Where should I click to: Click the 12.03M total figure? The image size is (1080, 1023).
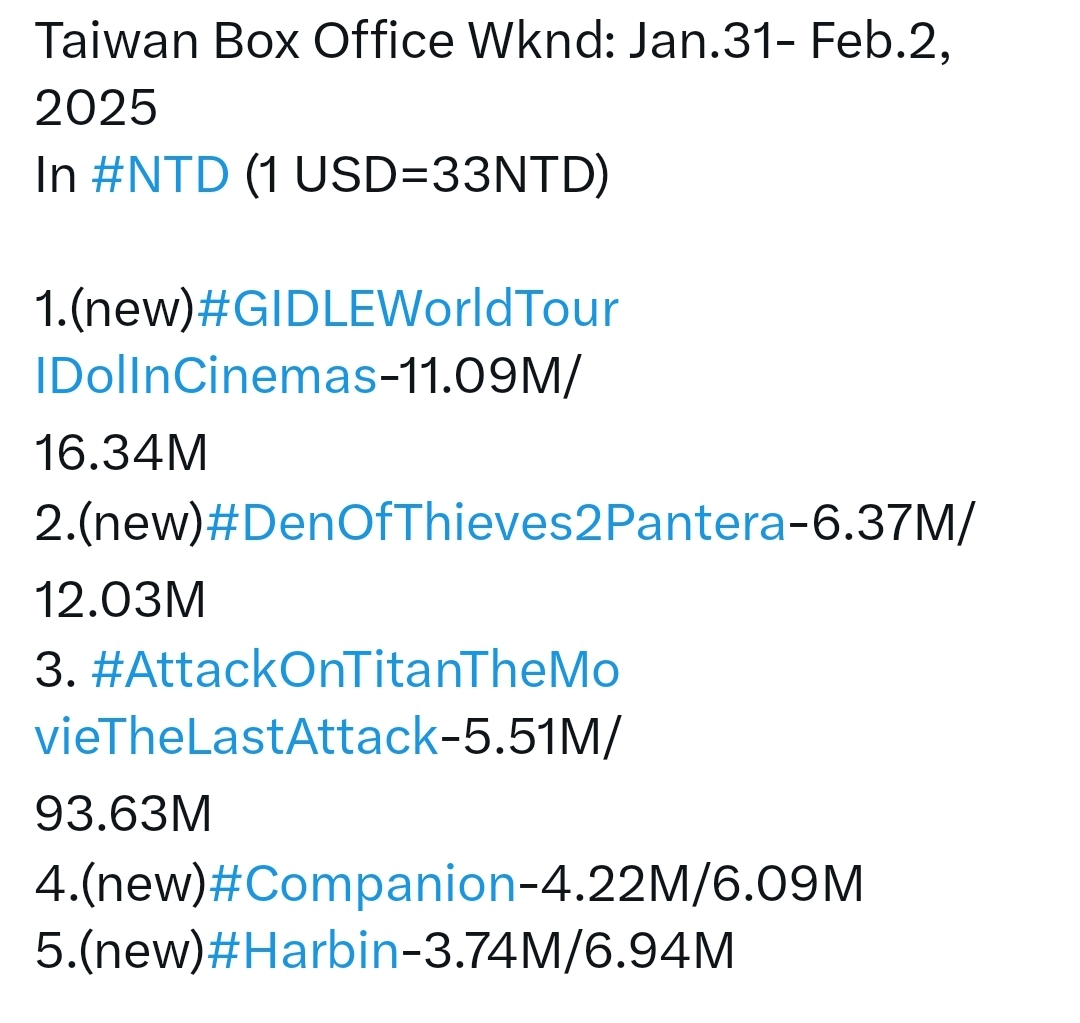[120, 600]
